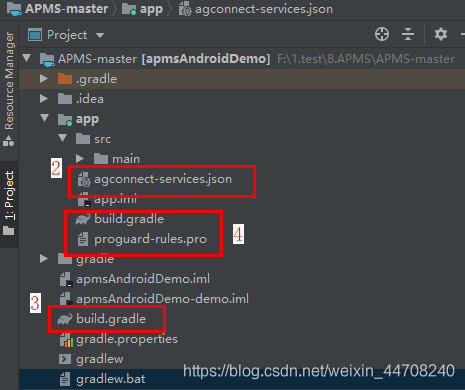Collapse the app module arrow
The width and height of the screenshot is (465, 390).
[x=45, y=118]
